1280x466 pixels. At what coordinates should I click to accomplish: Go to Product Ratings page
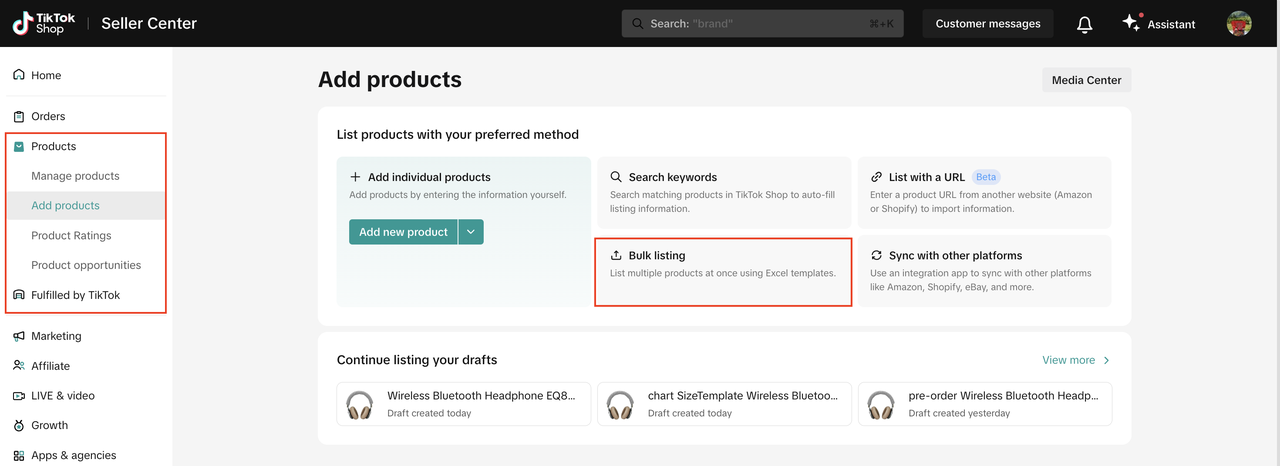[71, 236]
